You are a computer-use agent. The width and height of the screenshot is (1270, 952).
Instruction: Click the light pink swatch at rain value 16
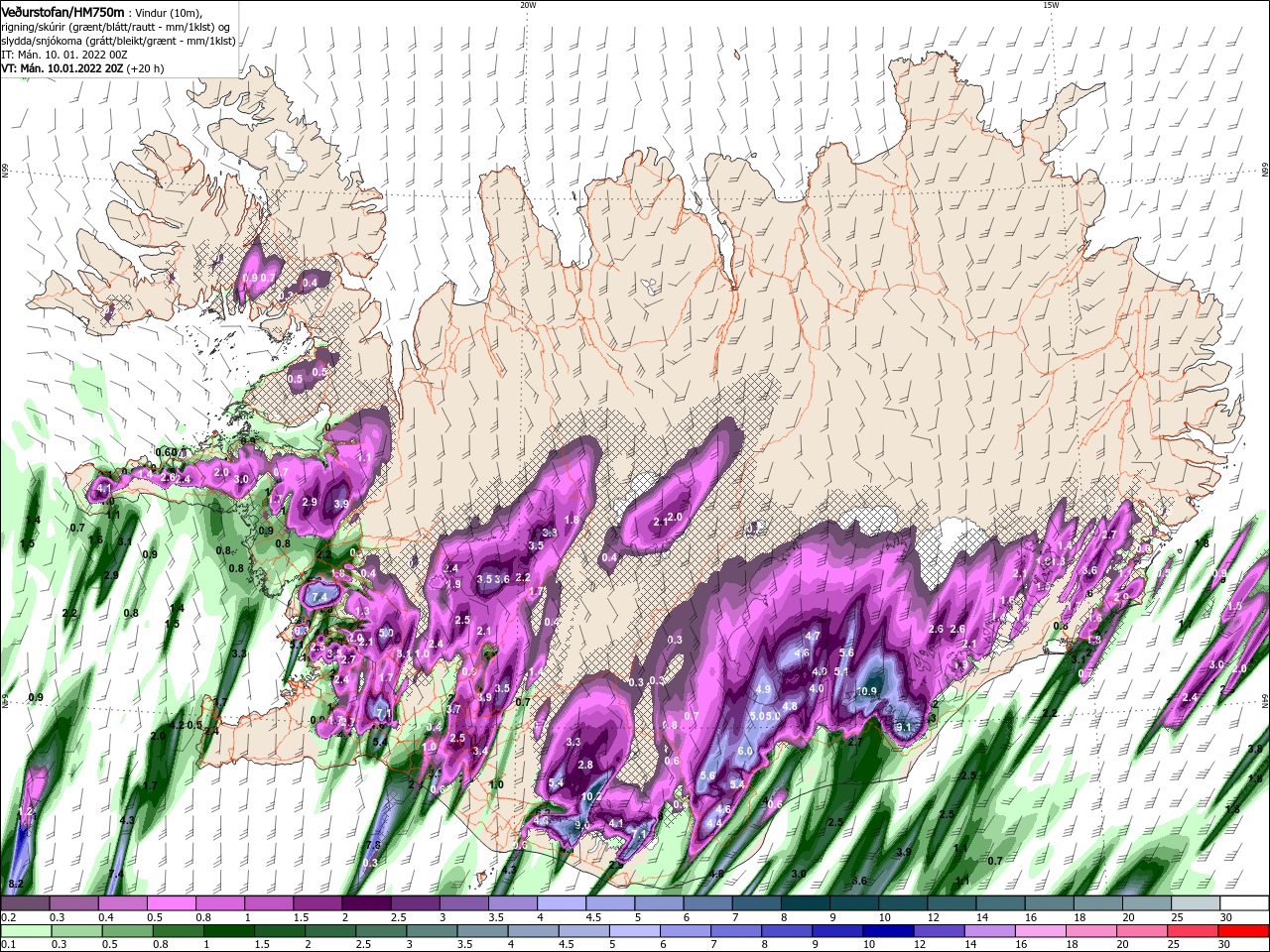[1040, 931]
